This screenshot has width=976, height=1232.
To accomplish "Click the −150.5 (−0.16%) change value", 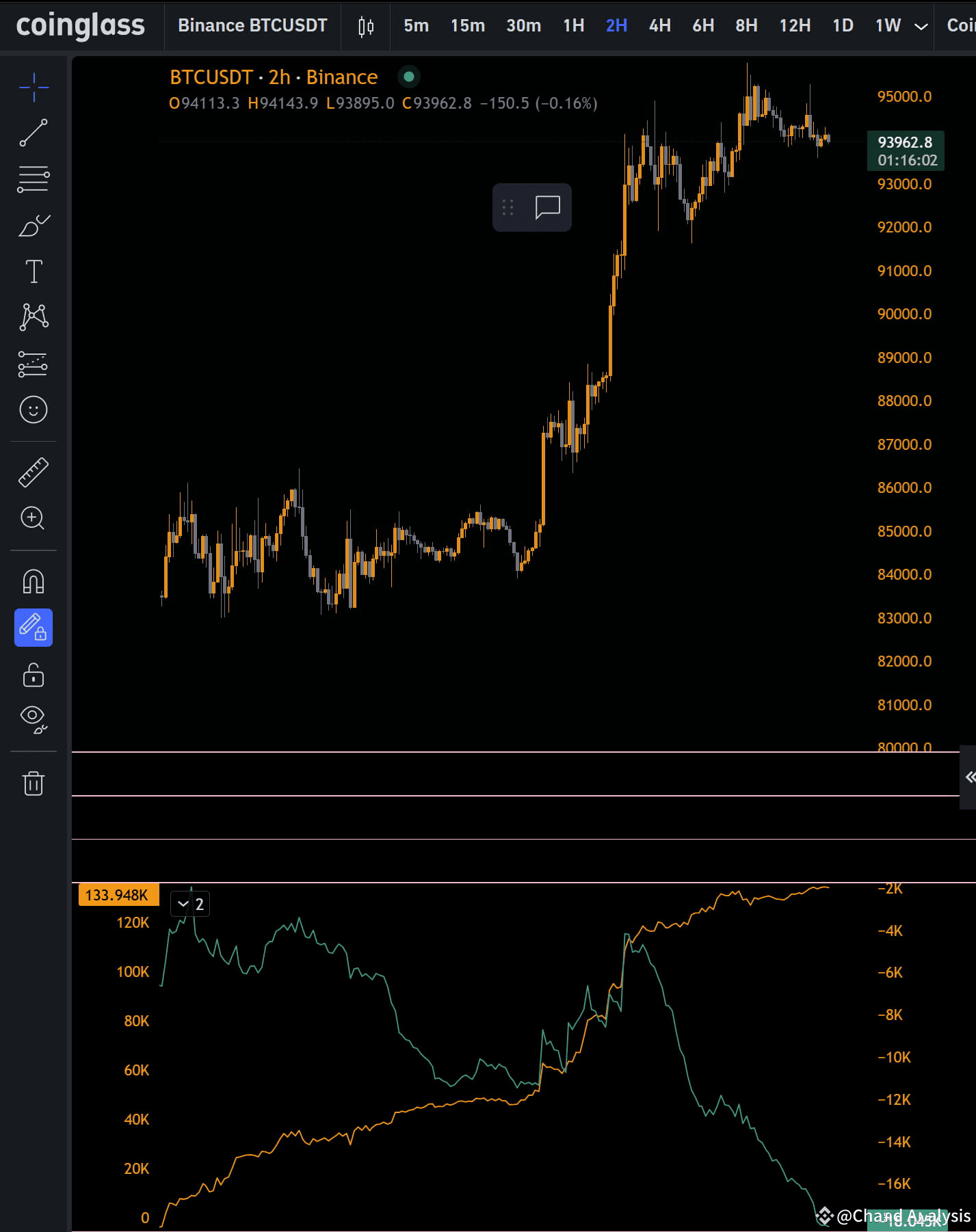I will pos(539,103).
